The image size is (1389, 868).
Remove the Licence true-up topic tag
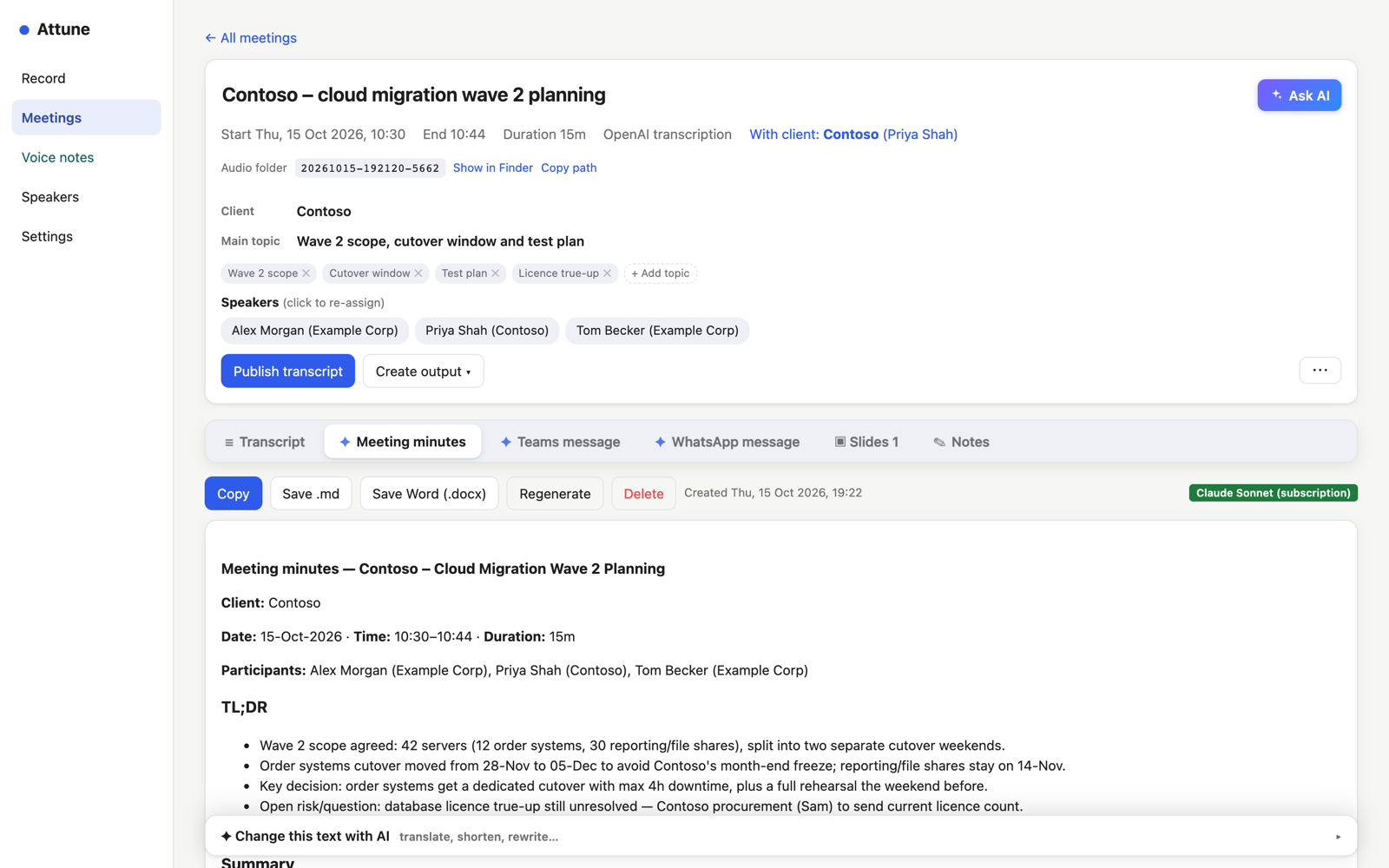click(608, 273)
